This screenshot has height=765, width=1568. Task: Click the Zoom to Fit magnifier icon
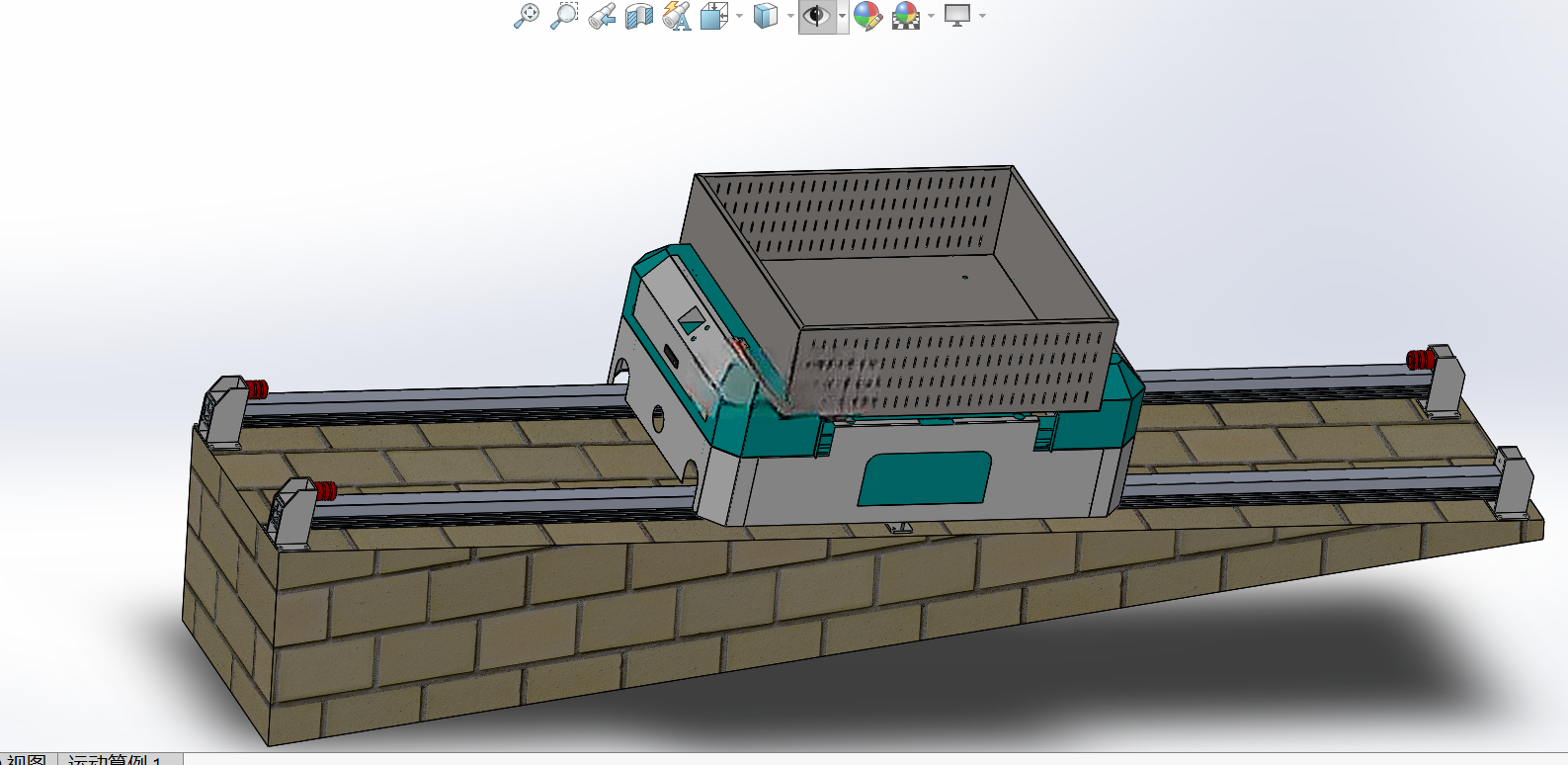pos(527,15)
